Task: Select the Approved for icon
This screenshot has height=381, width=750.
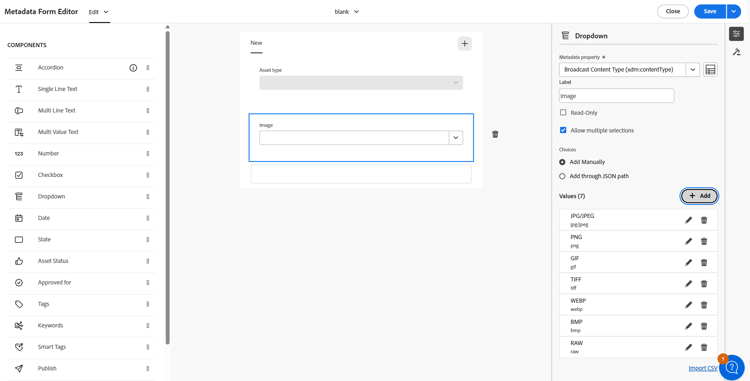Action: tap(19, 283)
